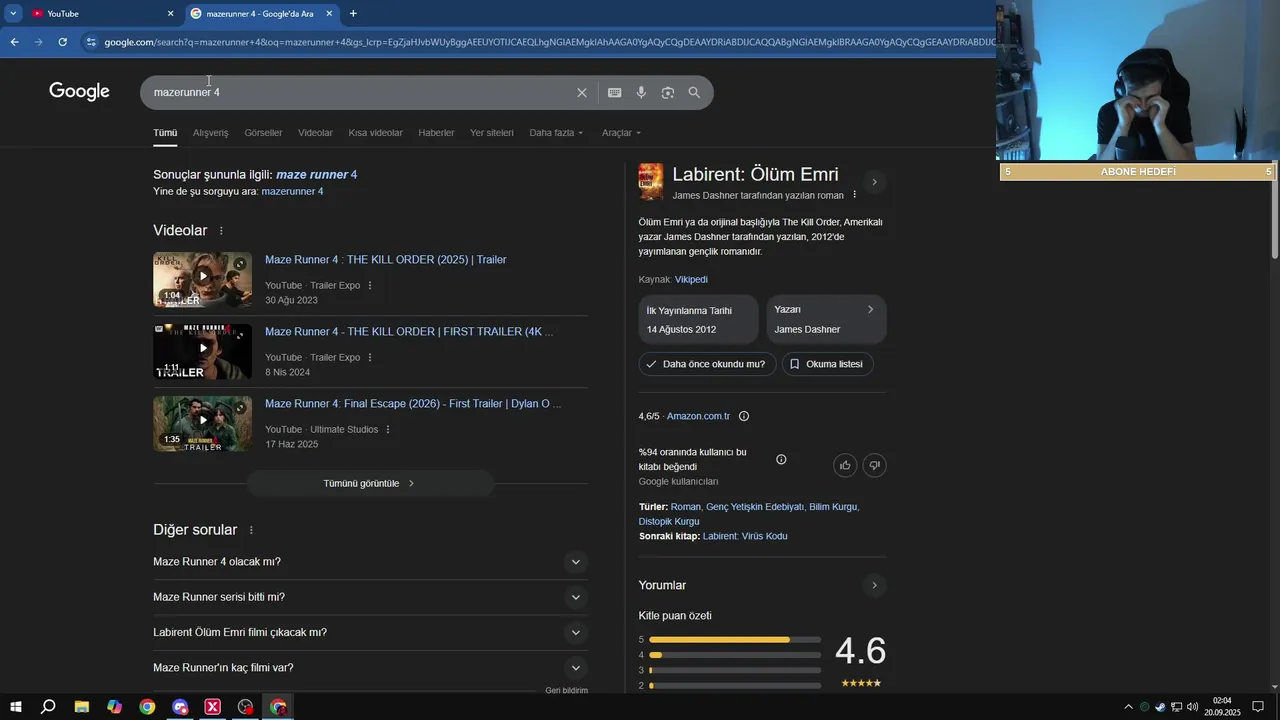Click the İlk Yayınlanma Tarihi card
The width and height of the screenshot is (1280, 720).
click(x=698, y=319)
